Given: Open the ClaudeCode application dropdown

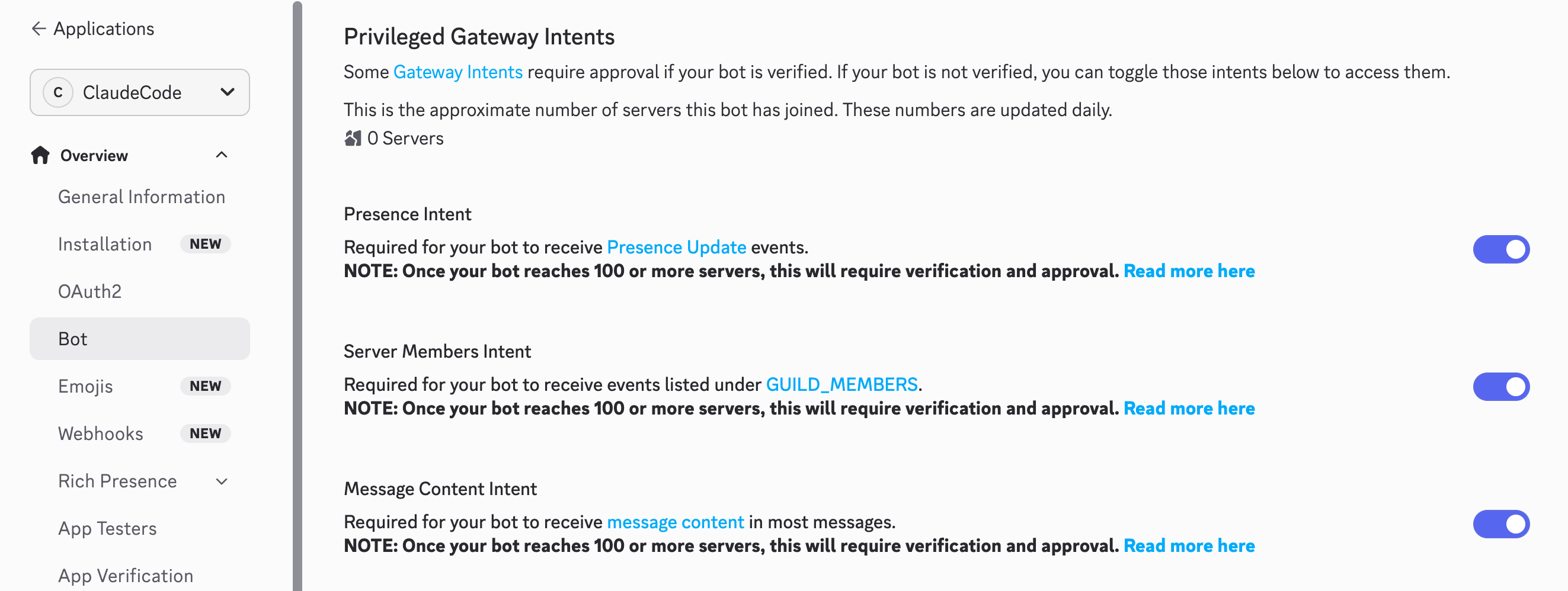Looking at the screenshot, I should tap(227, 92).
